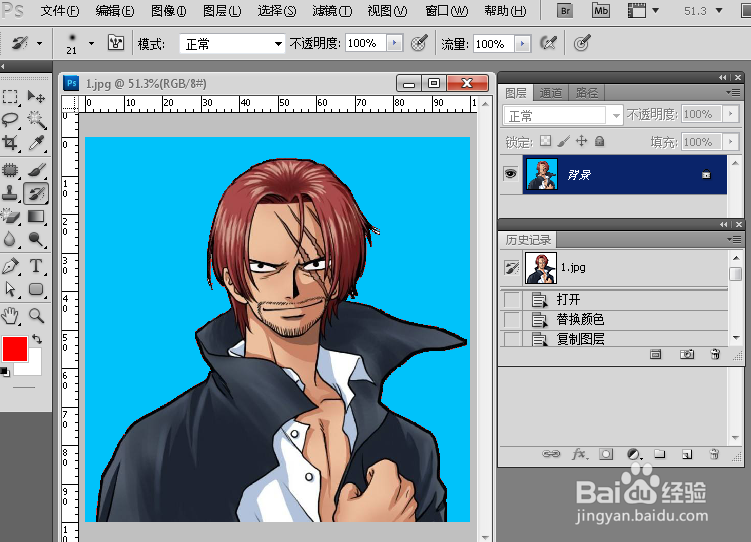Swap foreground and background colors
Screen dimensions: 751x542
click(37, 339)
